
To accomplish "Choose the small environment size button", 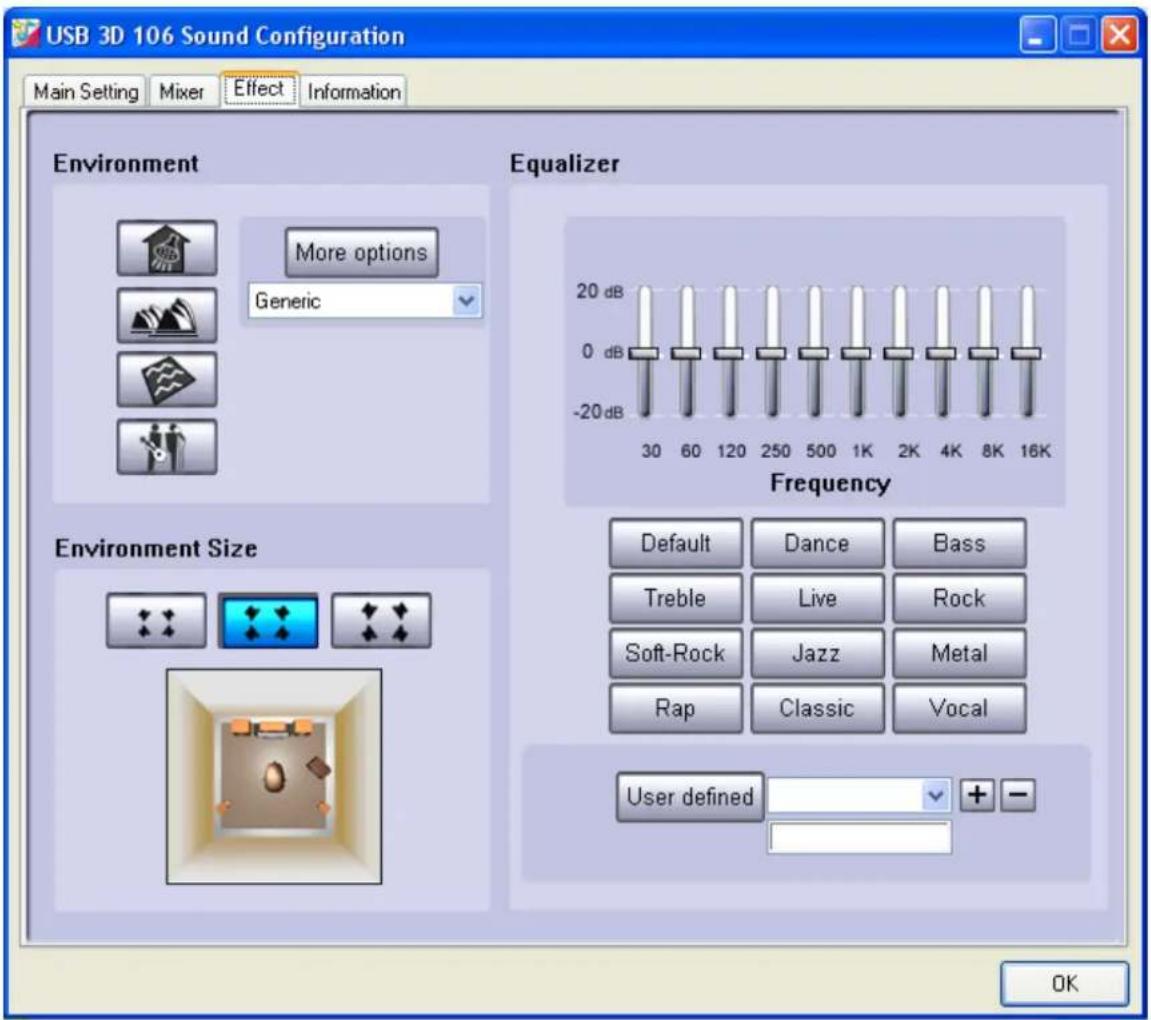I will point(156,621).
